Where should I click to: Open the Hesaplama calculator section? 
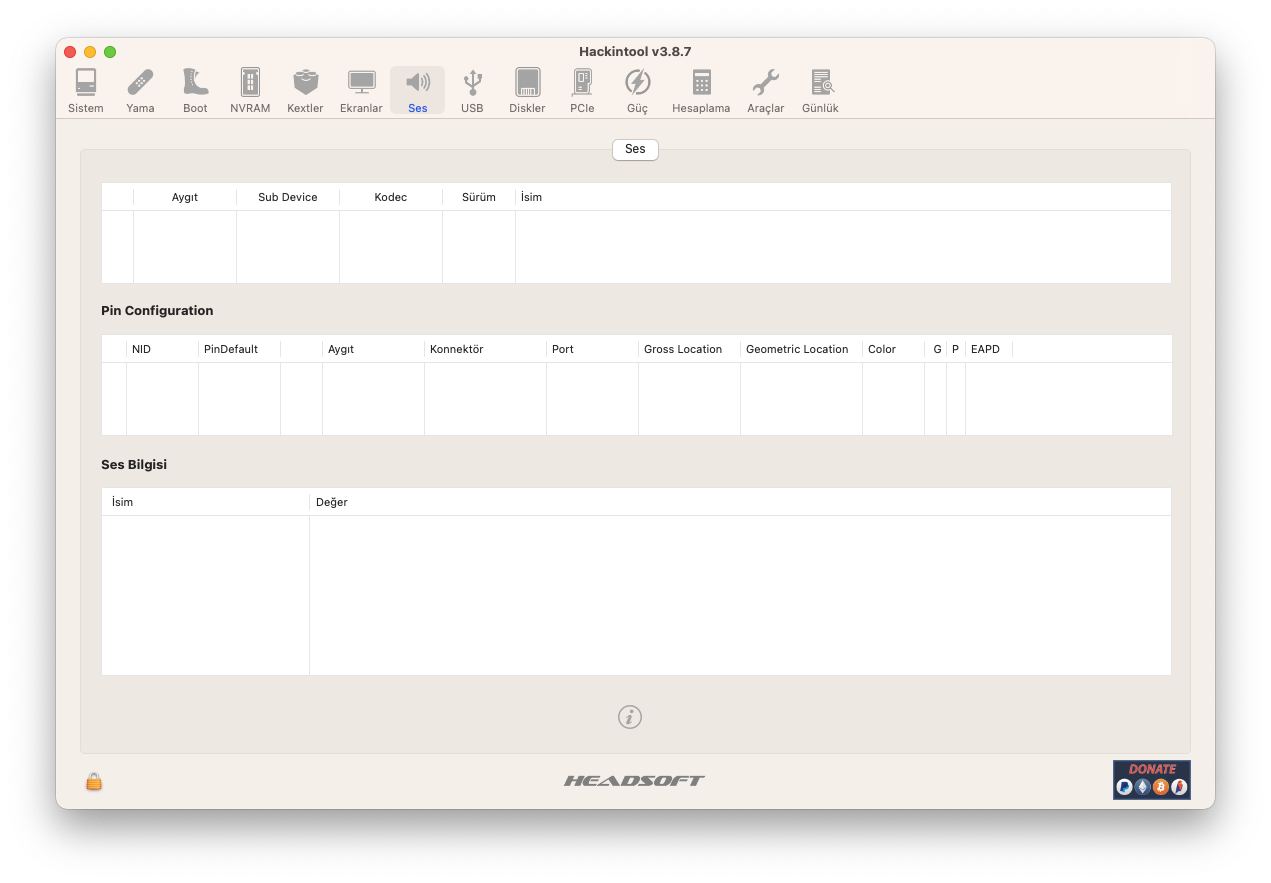701,90
